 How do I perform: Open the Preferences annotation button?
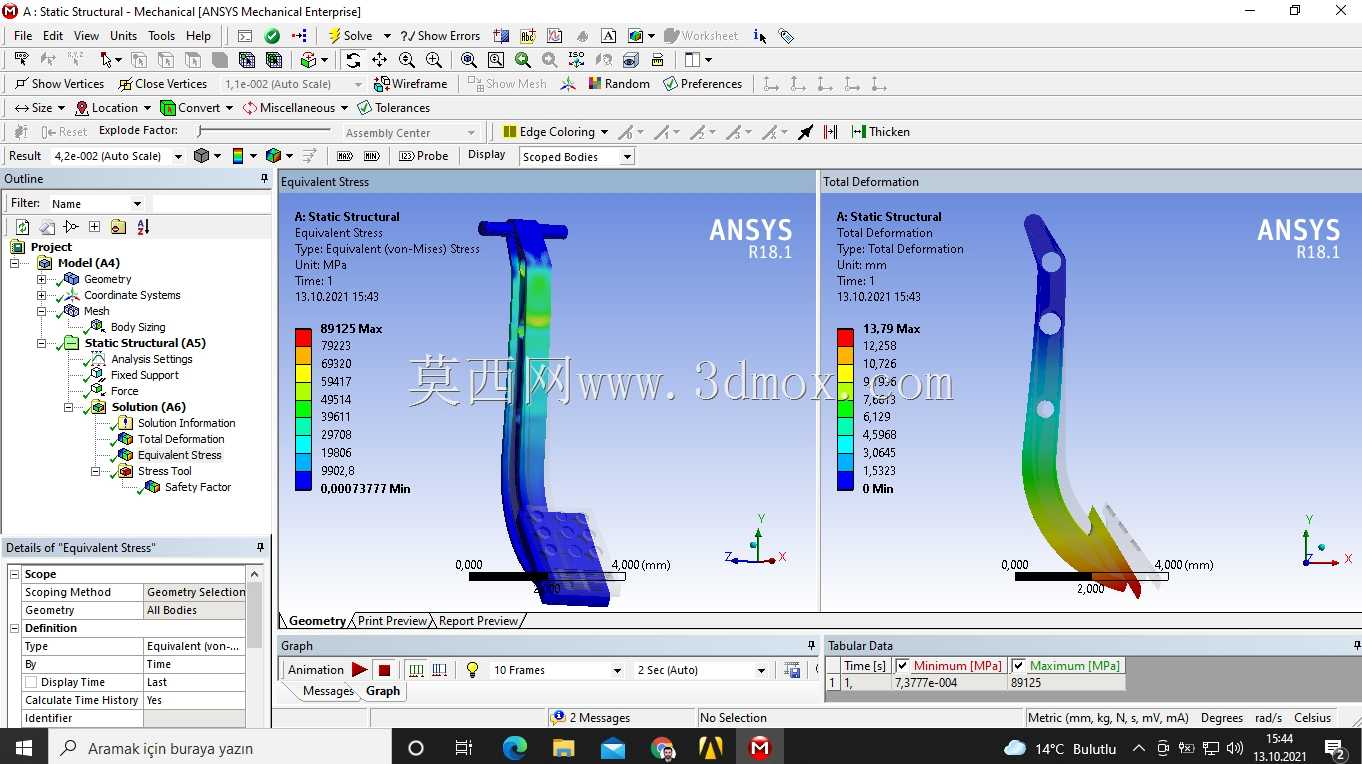coord(702,84)
